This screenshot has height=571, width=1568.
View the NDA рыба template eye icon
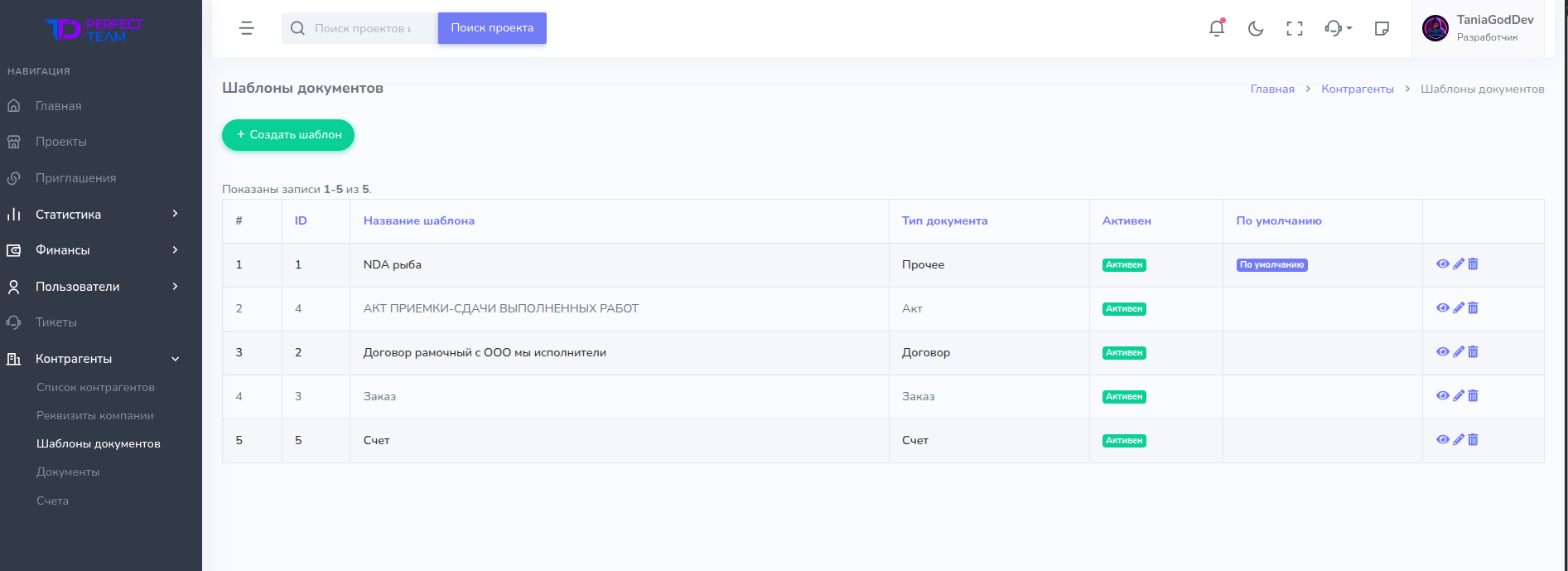point(1443,264)
